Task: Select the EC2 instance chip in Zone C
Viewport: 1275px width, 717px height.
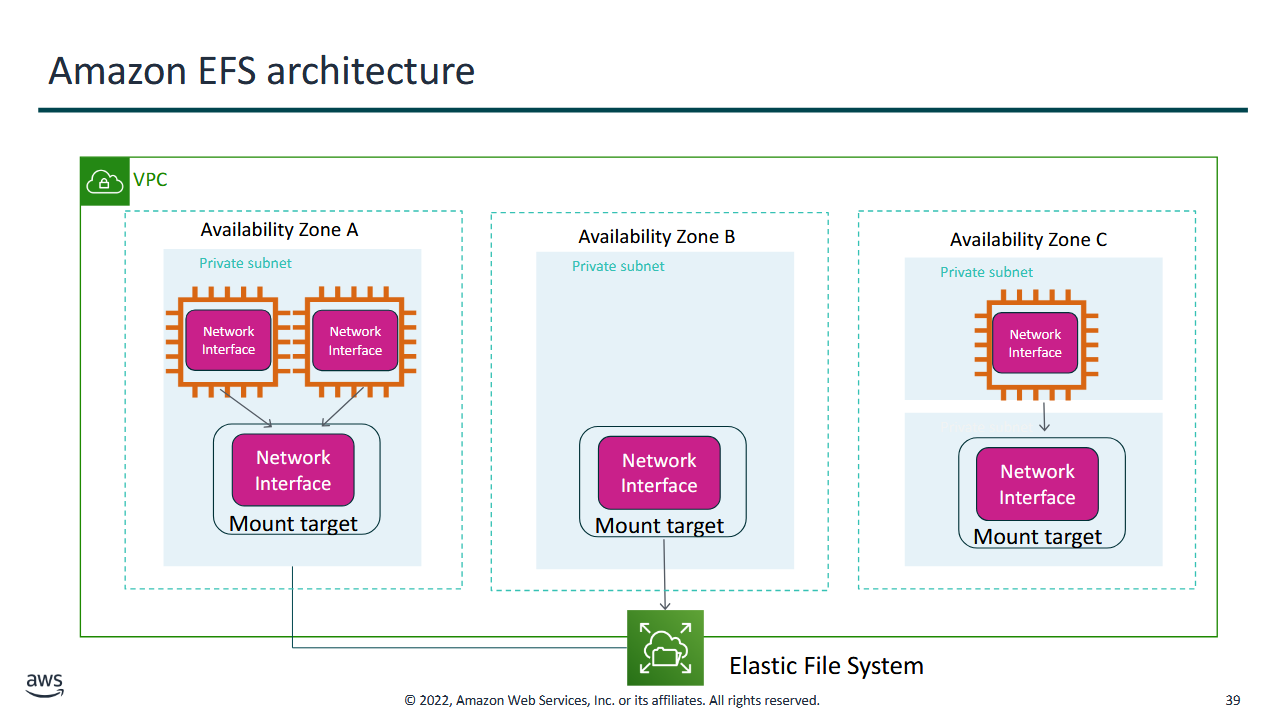Action: 1035,344
